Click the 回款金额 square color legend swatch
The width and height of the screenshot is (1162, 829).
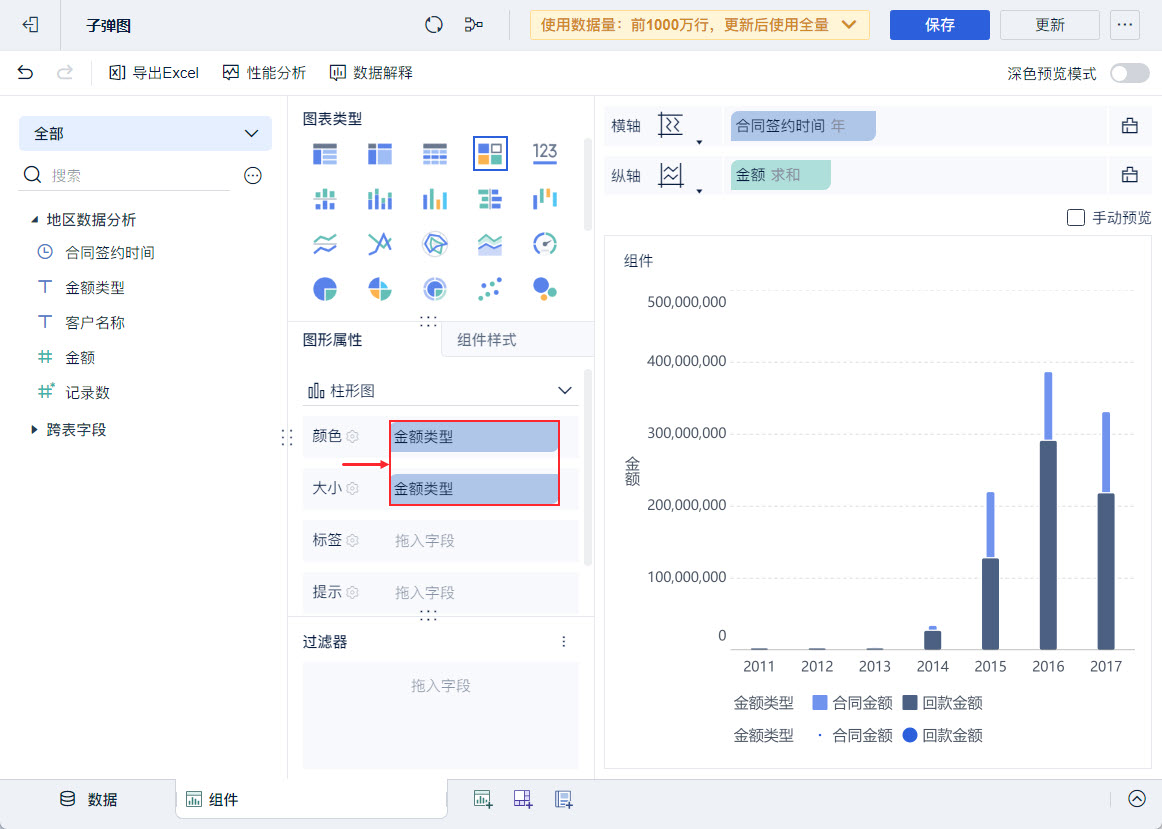click(x=910, y=702)
